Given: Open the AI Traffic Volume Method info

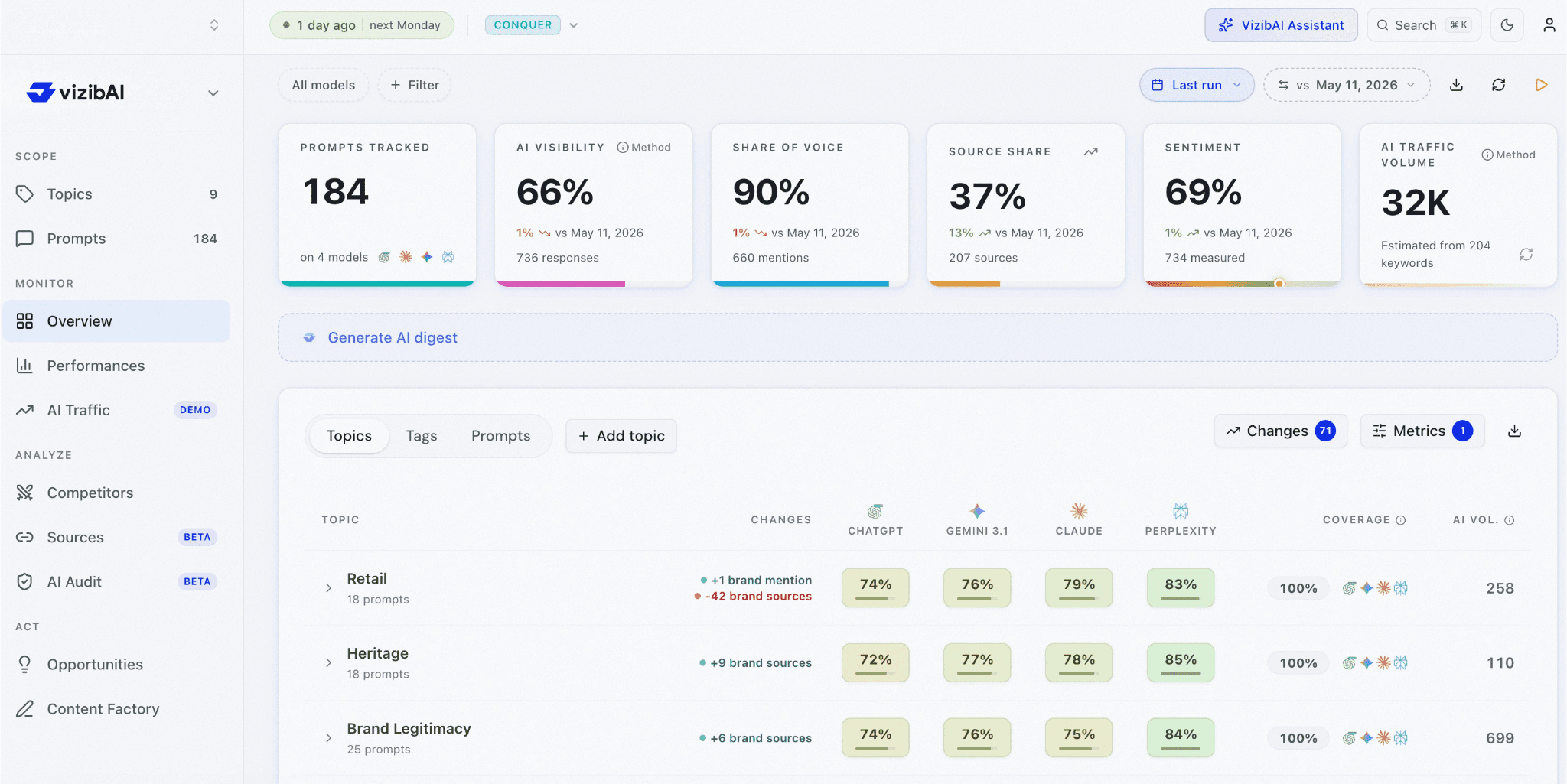Looking at the screenshot, I should (x=1508, y=155).
